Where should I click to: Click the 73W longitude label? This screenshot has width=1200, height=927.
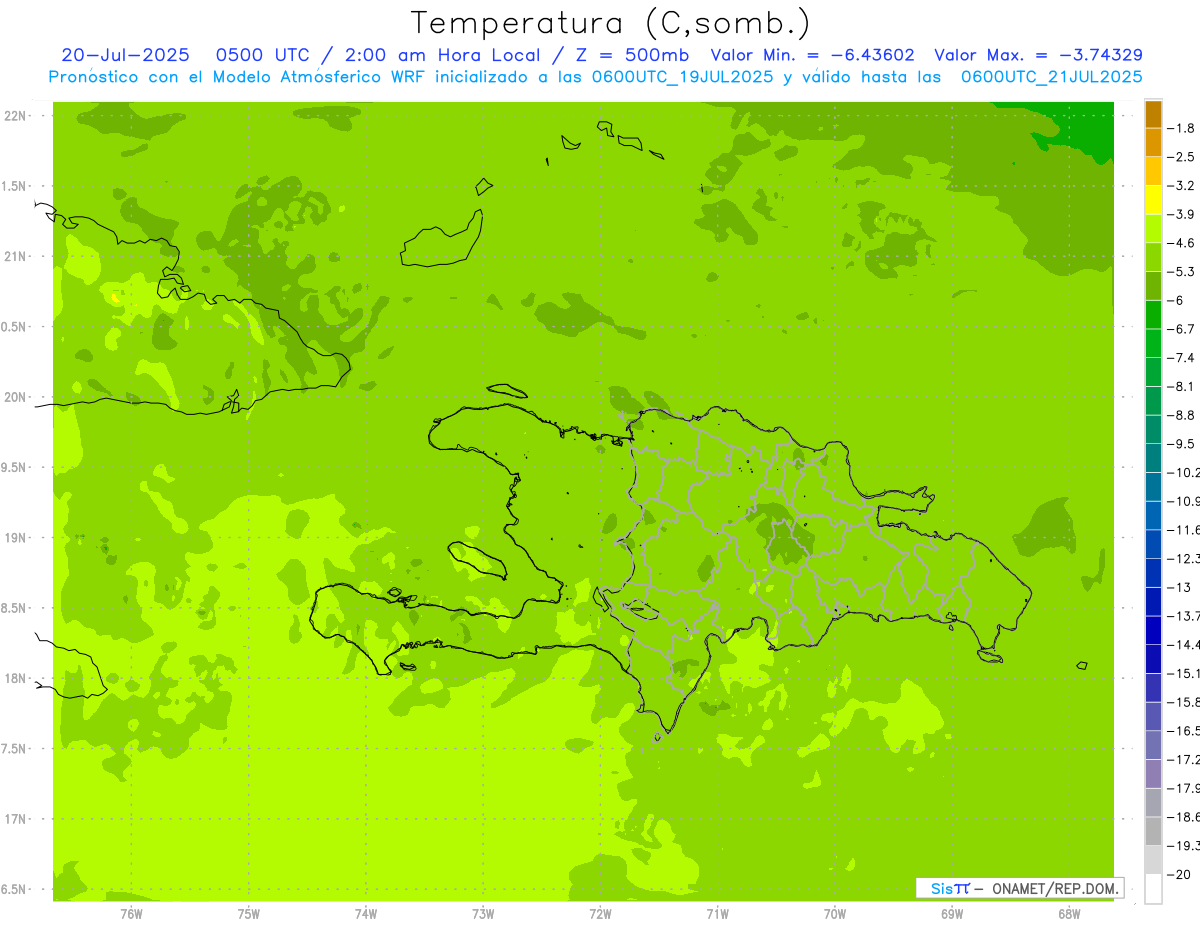[x=483, y=914]
